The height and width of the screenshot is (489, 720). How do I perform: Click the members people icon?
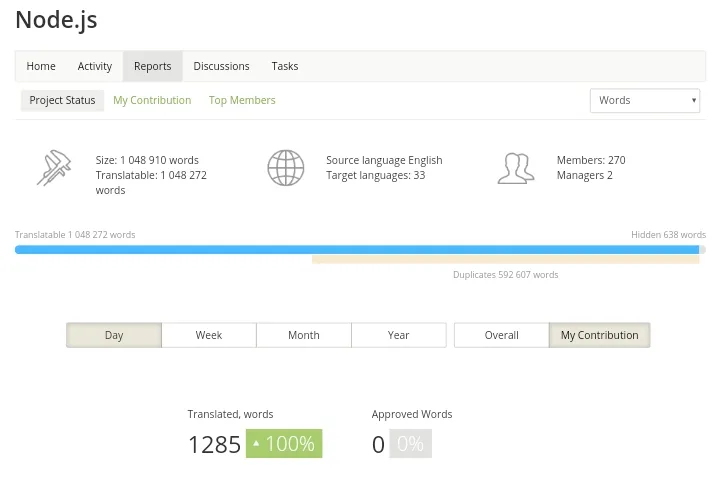click(516, 169)
